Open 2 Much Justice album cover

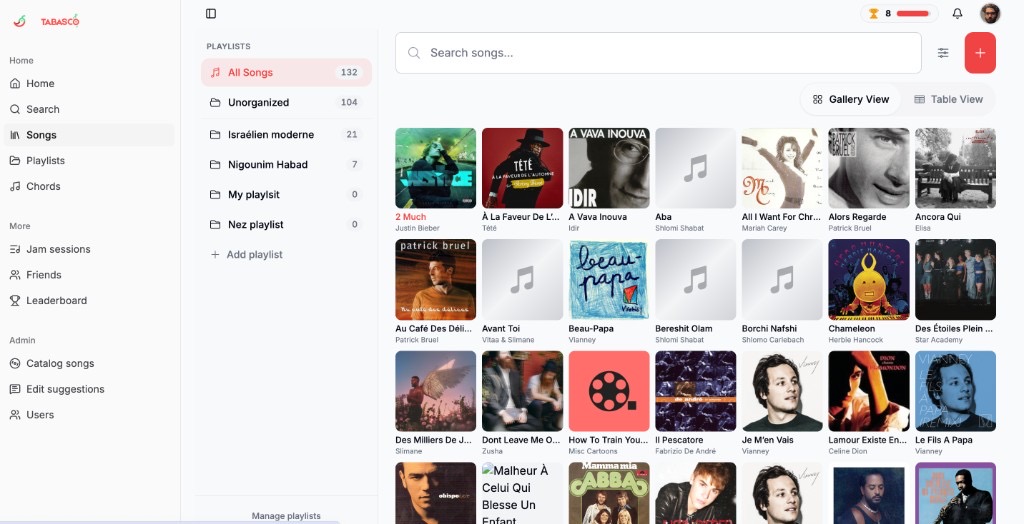coord(436,168)
